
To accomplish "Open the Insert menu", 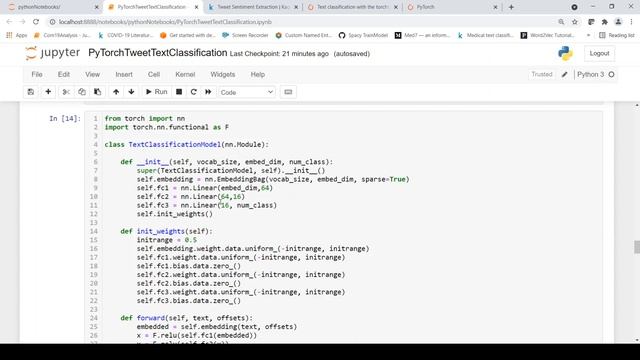I will click(x=124, y=74).
